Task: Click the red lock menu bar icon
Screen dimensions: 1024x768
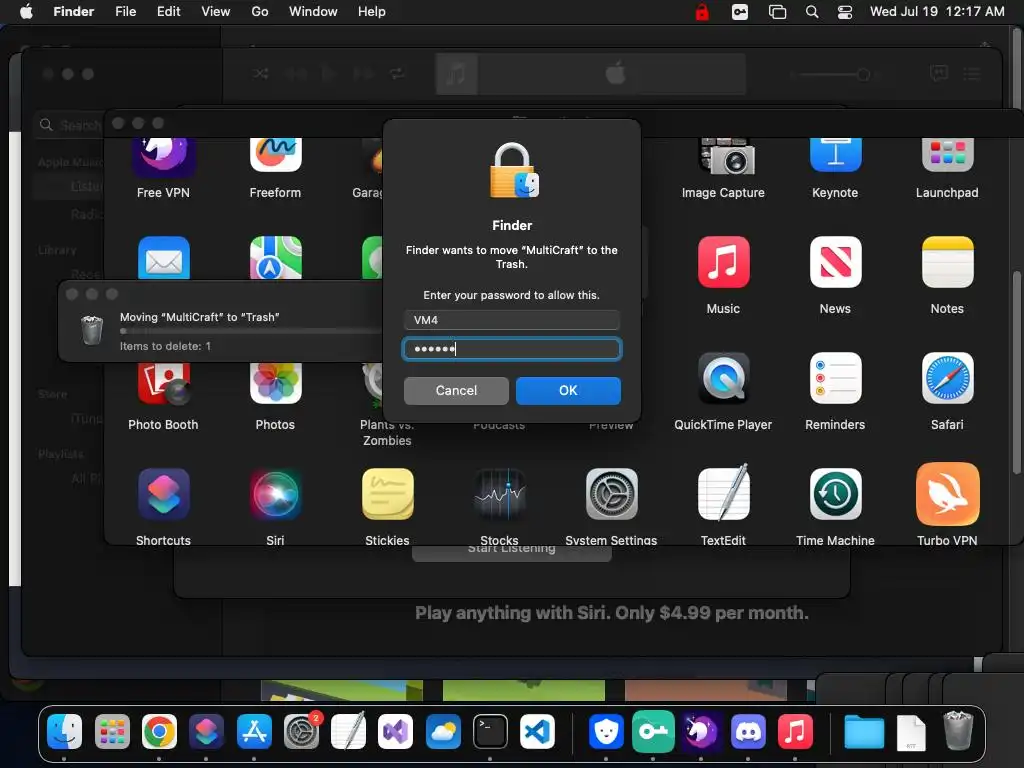Action: (702, 12)
